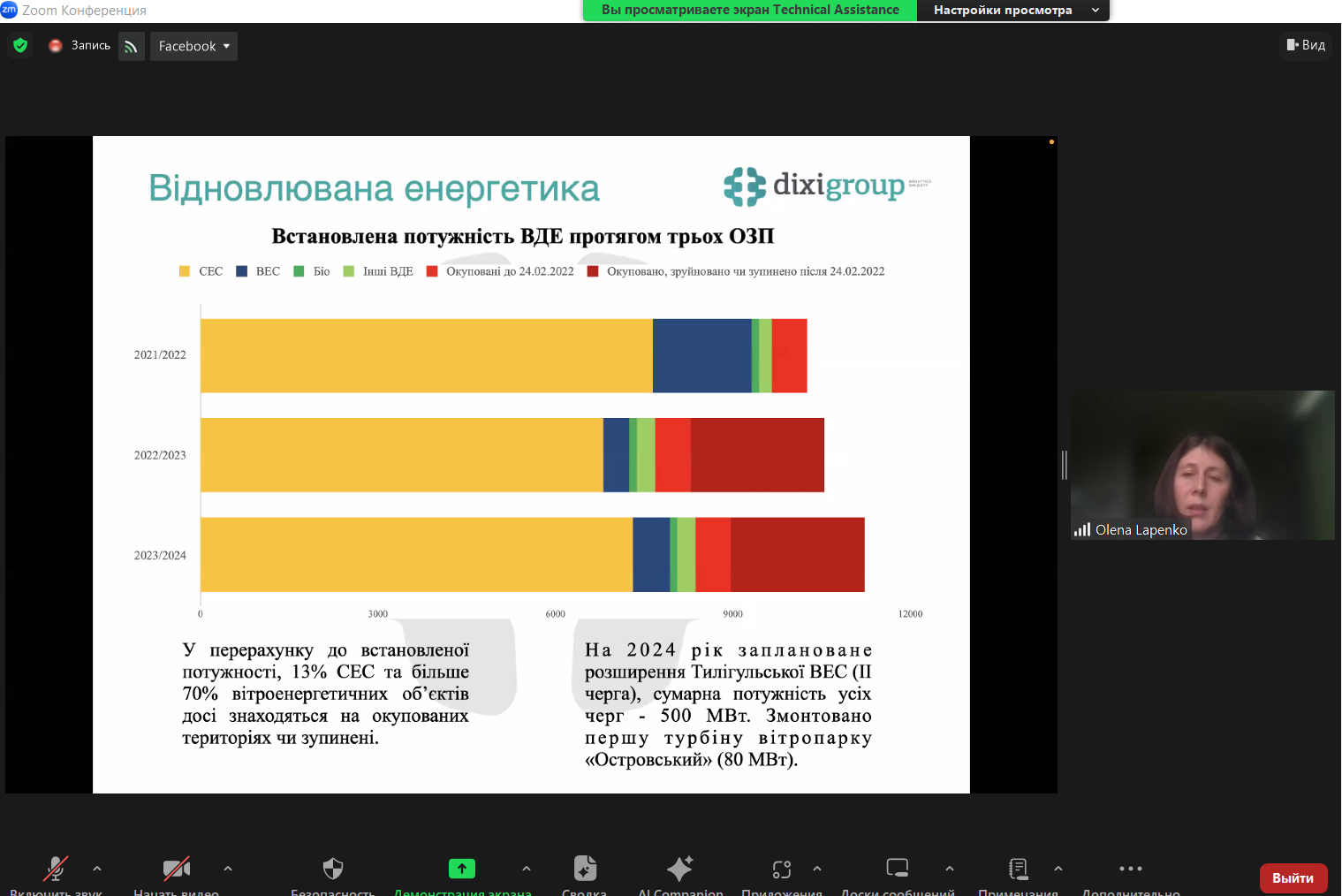Expand the microphone audio options chevron

[96, 869]
